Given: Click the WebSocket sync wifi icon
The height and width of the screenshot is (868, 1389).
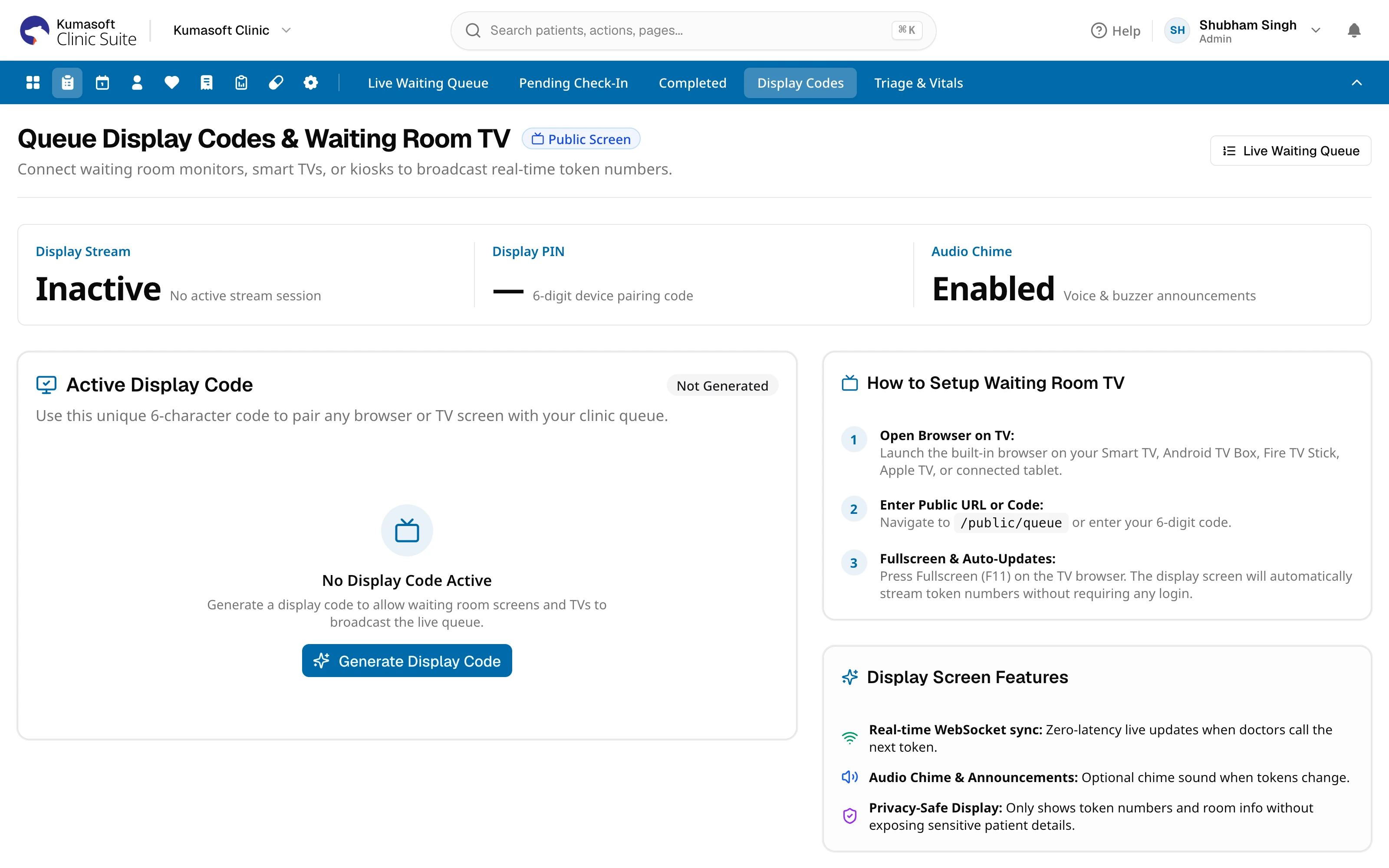Looking at the screenshot, I should pyautogui.click(x=850, y=738).
